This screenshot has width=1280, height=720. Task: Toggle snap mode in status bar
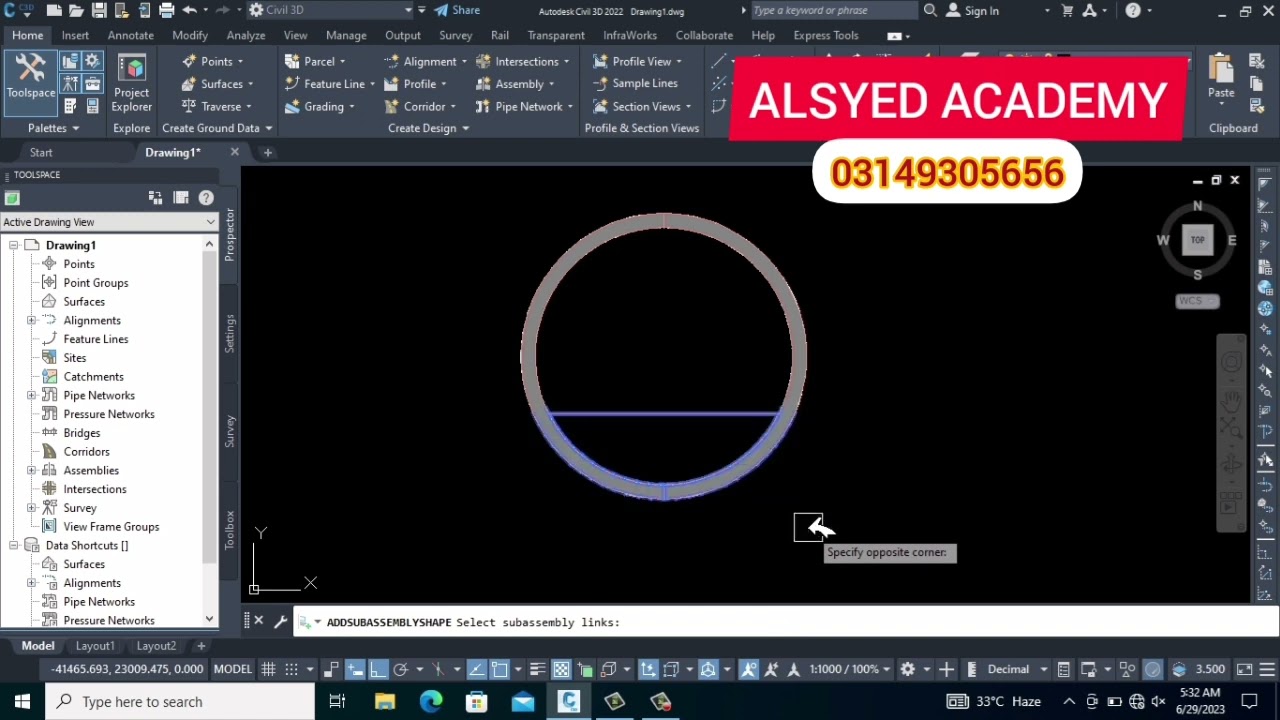click(x=291, y=669)
